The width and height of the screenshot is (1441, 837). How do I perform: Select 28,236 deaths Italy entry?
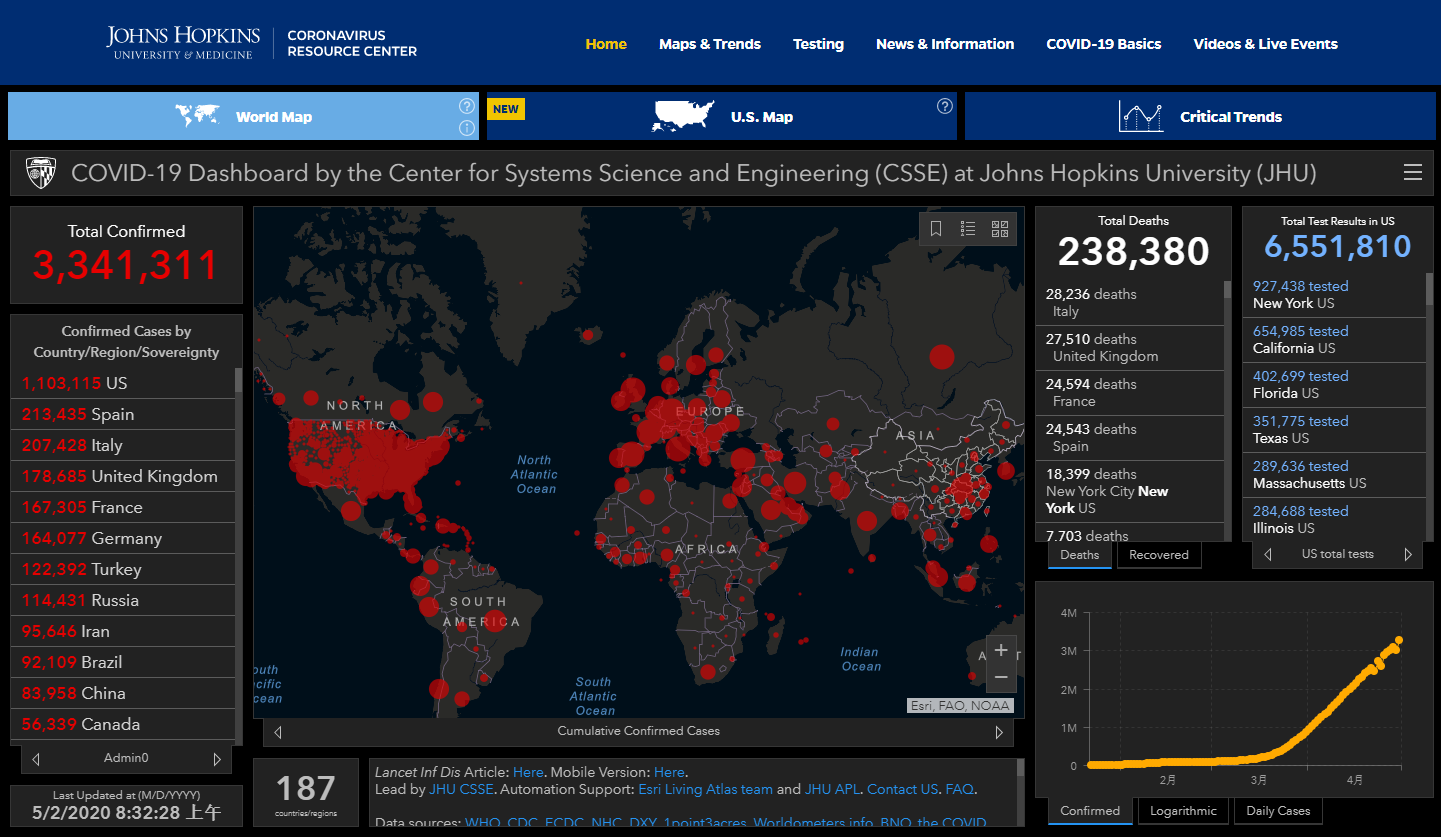[1130, 303]
